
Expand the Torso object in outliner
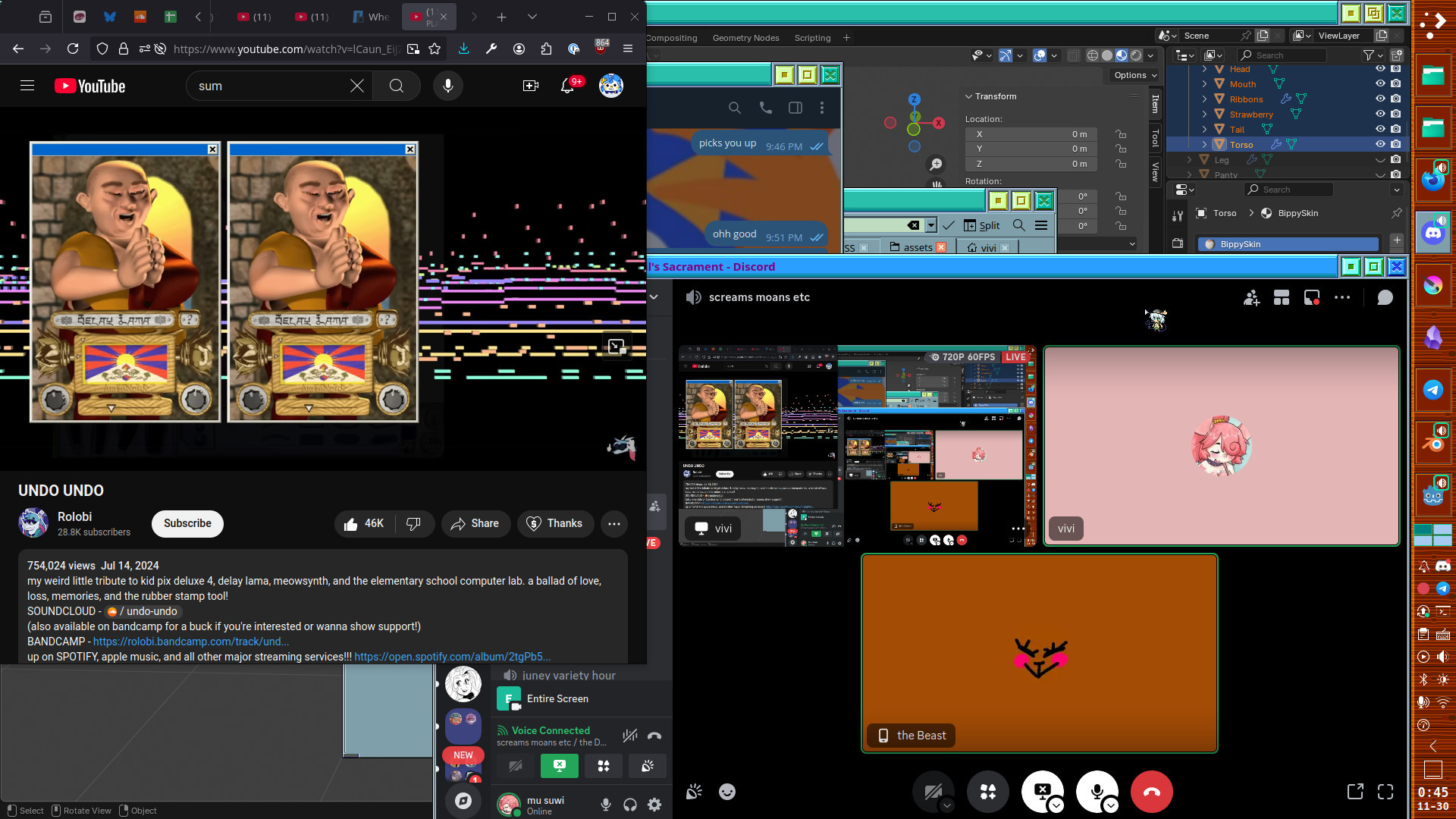(1204, 144)
